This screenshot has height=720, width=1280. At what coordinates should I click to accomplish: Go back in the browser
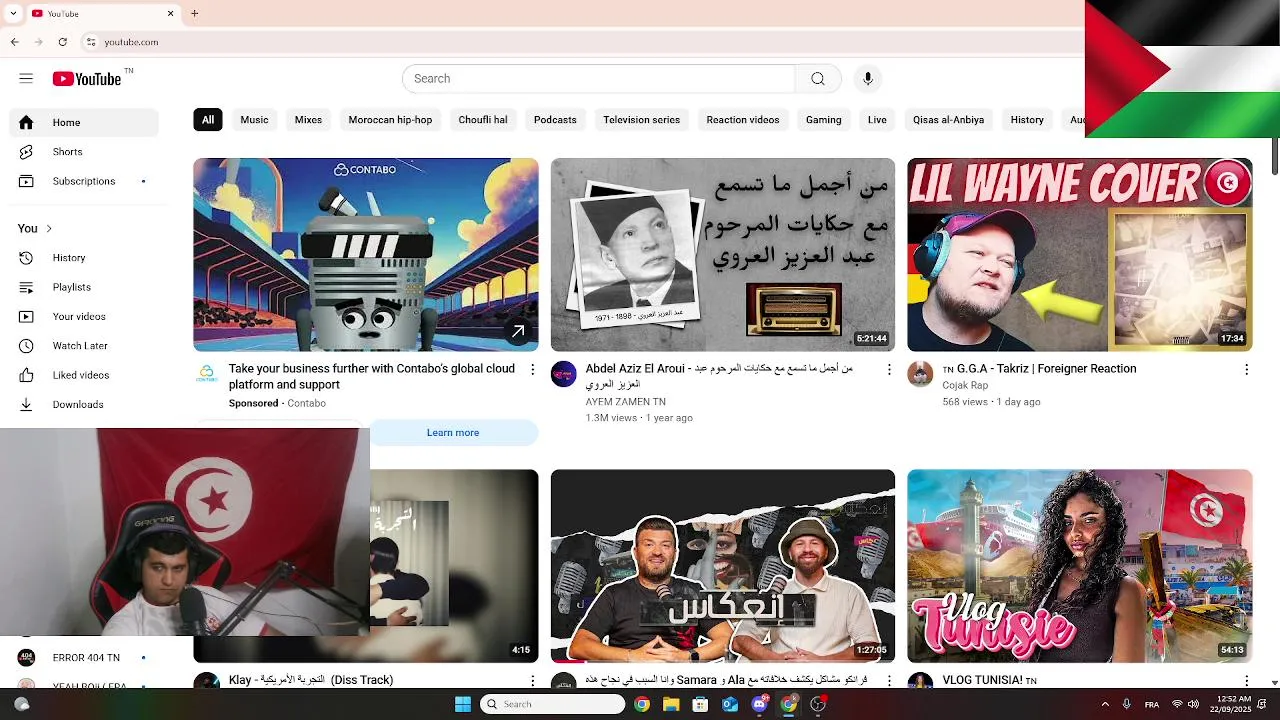click(x=14, y=42)
